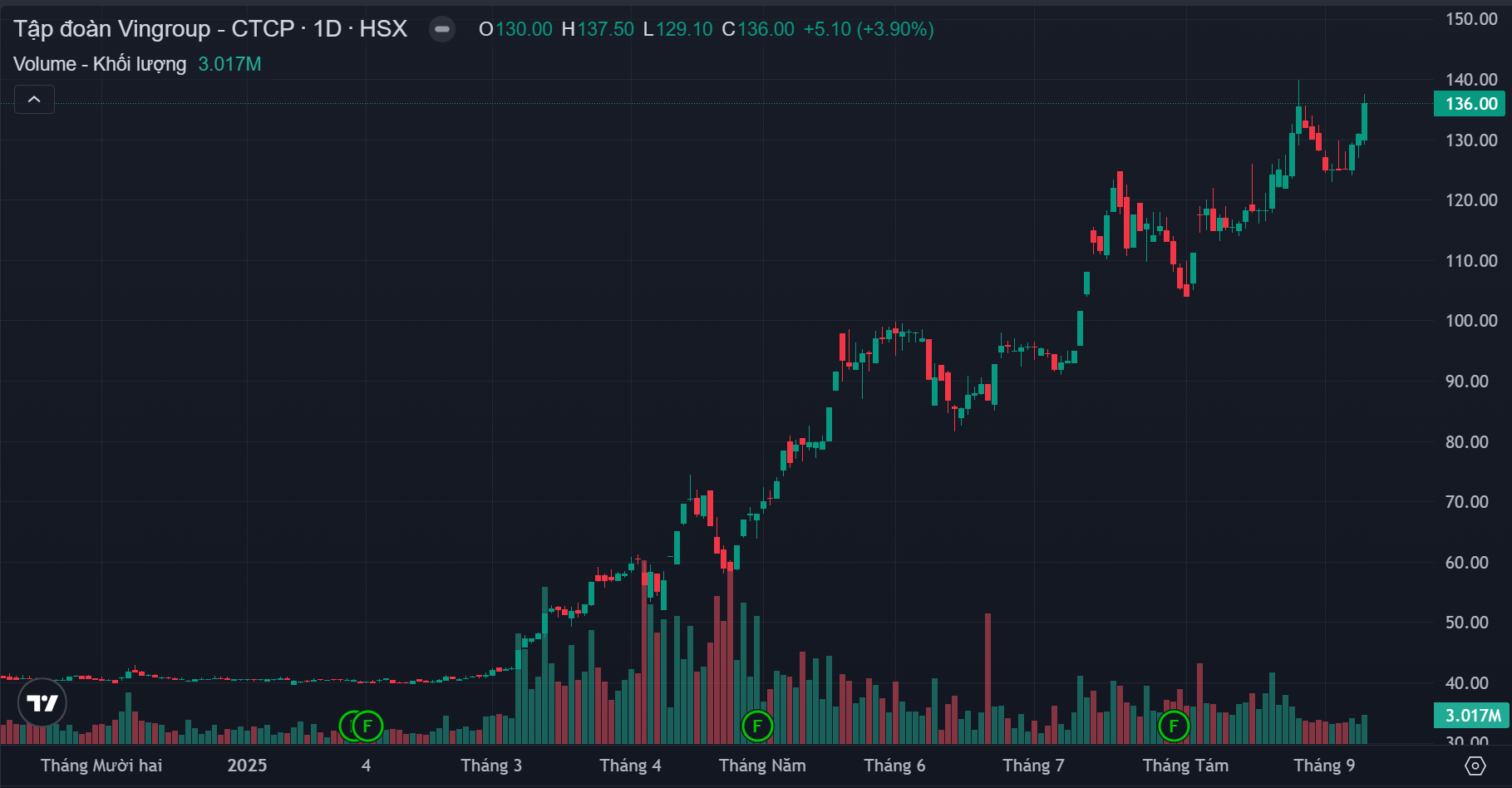Click the 1D interval in the chart title
The width and height of the screenshot is (1512, 788).
tap(328, 29)
